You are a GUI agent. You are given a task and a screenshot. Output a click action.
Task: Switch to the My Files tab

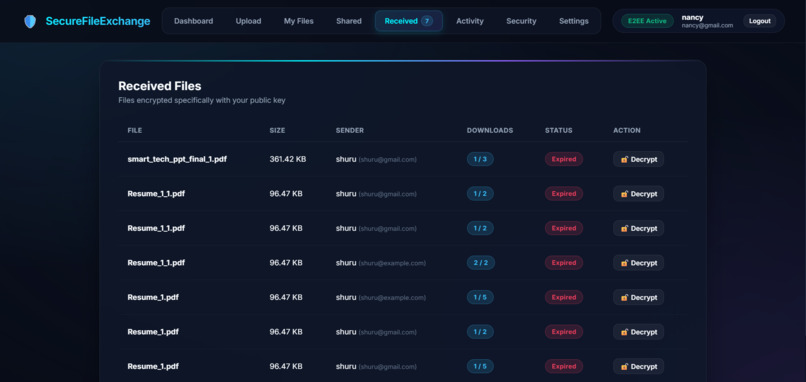299,21
